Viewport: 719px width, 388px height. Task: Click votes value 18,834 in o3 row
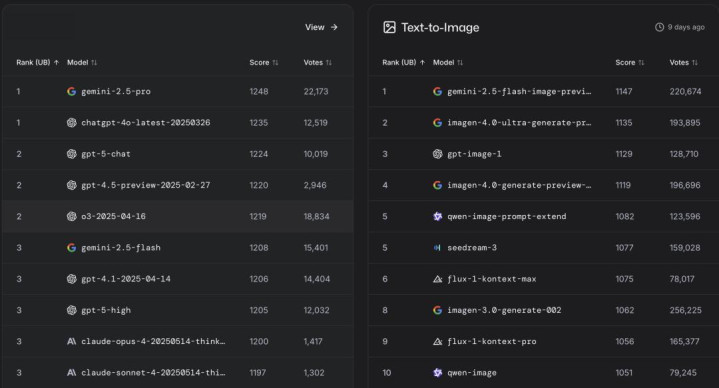[x=316, y=216]
